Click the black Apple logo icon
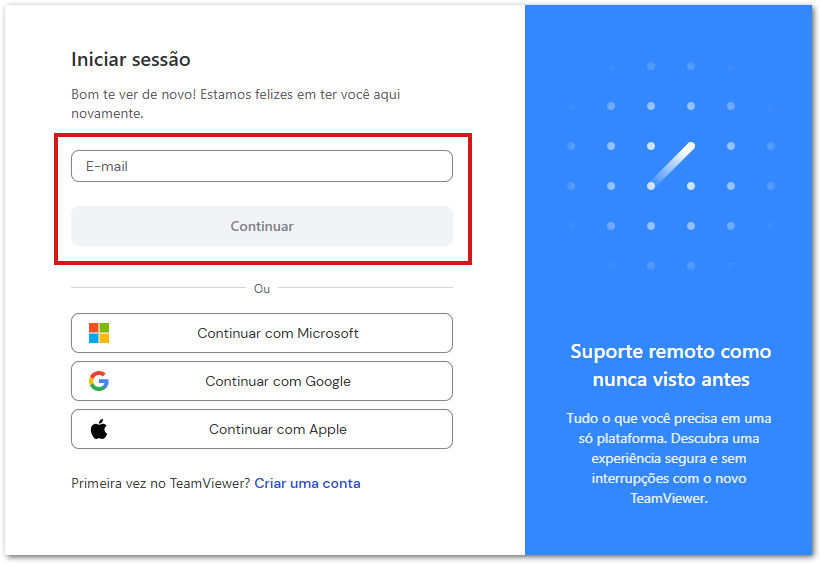The width and height of the screenshot is (821, 564). pyautogui.click(x=99, y=429)
